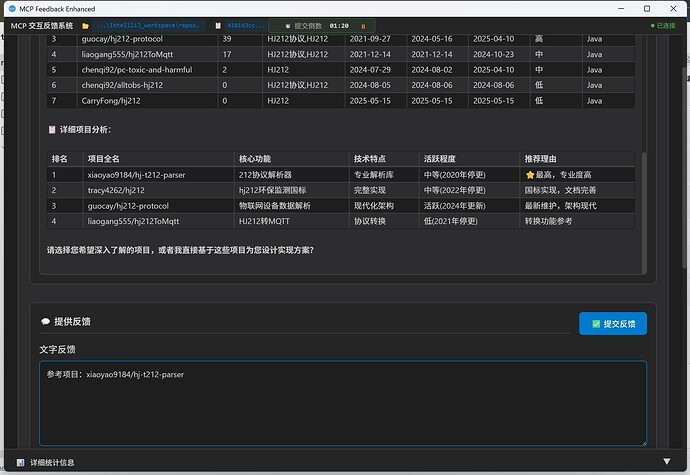Image resolution: width=690 pixels, height=475 pixels.
Task: Click chenqi92/pc-toxic-and-harmful row
Action: click(341, 70)
